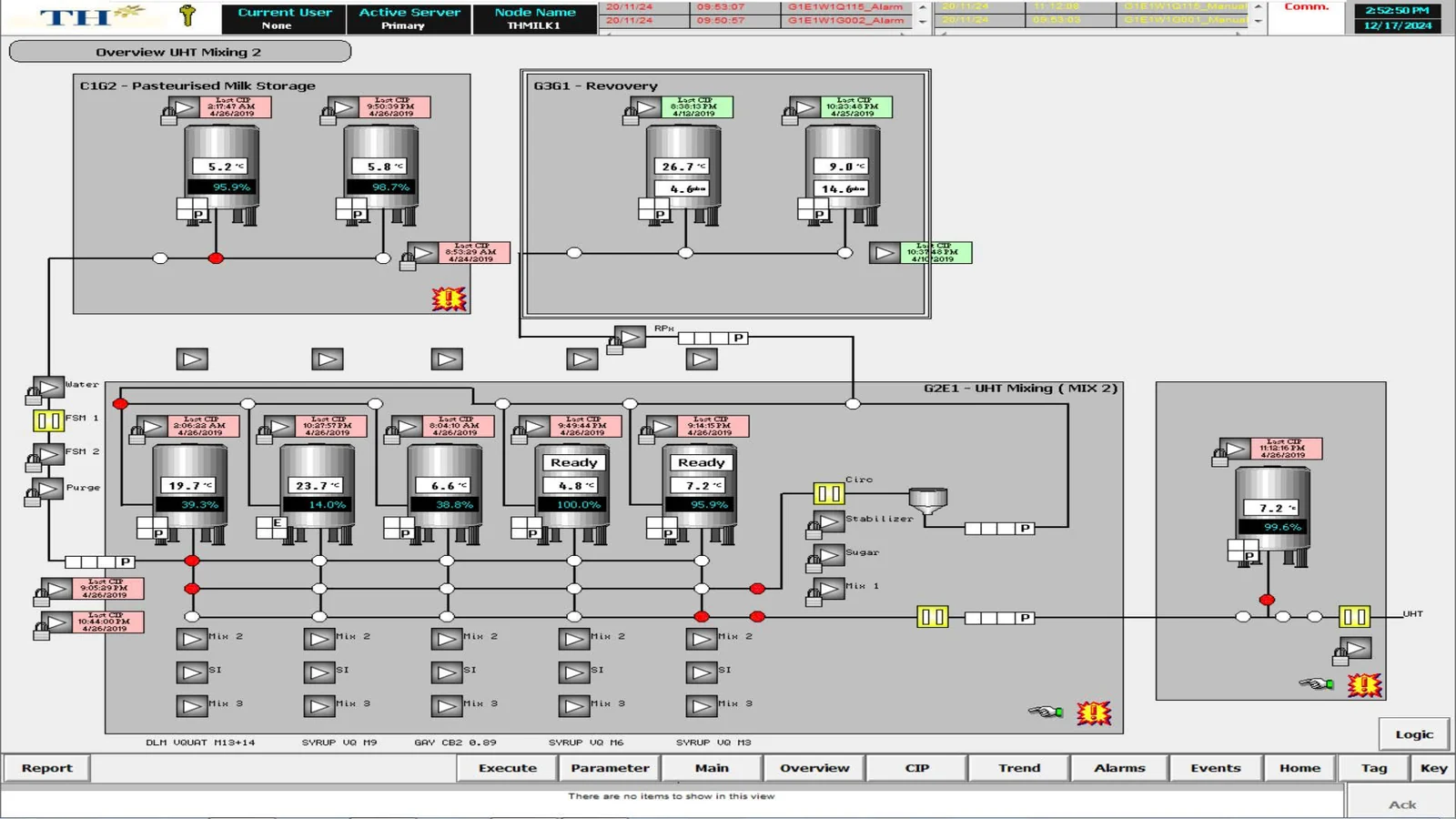Toggle the P box on the RPx line
The height and width of the screenshot is (819, 1456).
(739, 338)
